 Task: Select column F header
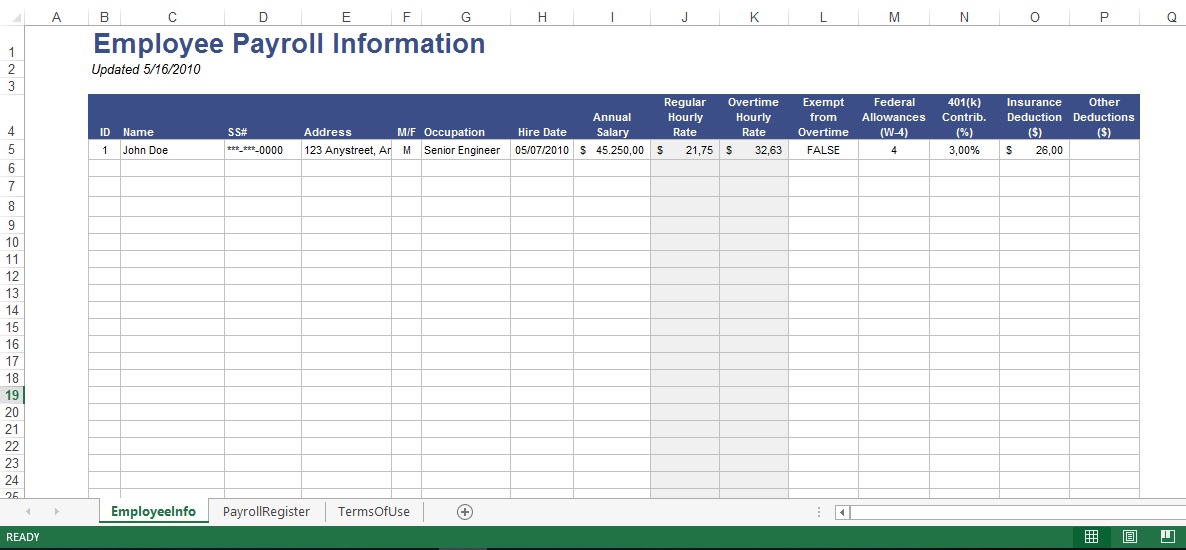click(x=406, y=17)
